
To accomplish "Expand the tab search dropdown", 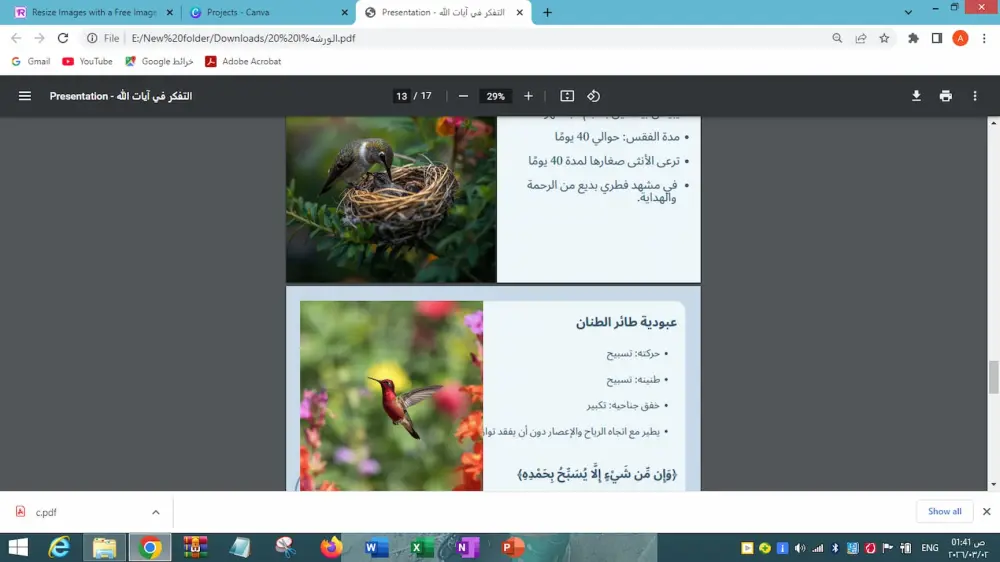I will pyautogui.click(x=908, y=12).
